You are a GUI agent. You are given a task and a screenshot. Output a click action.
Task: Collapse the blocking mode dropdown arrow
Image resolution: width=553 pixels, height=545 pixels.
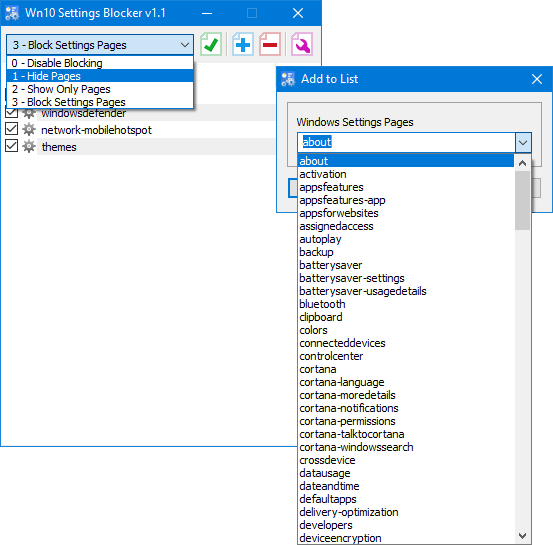tap(185, 45)
